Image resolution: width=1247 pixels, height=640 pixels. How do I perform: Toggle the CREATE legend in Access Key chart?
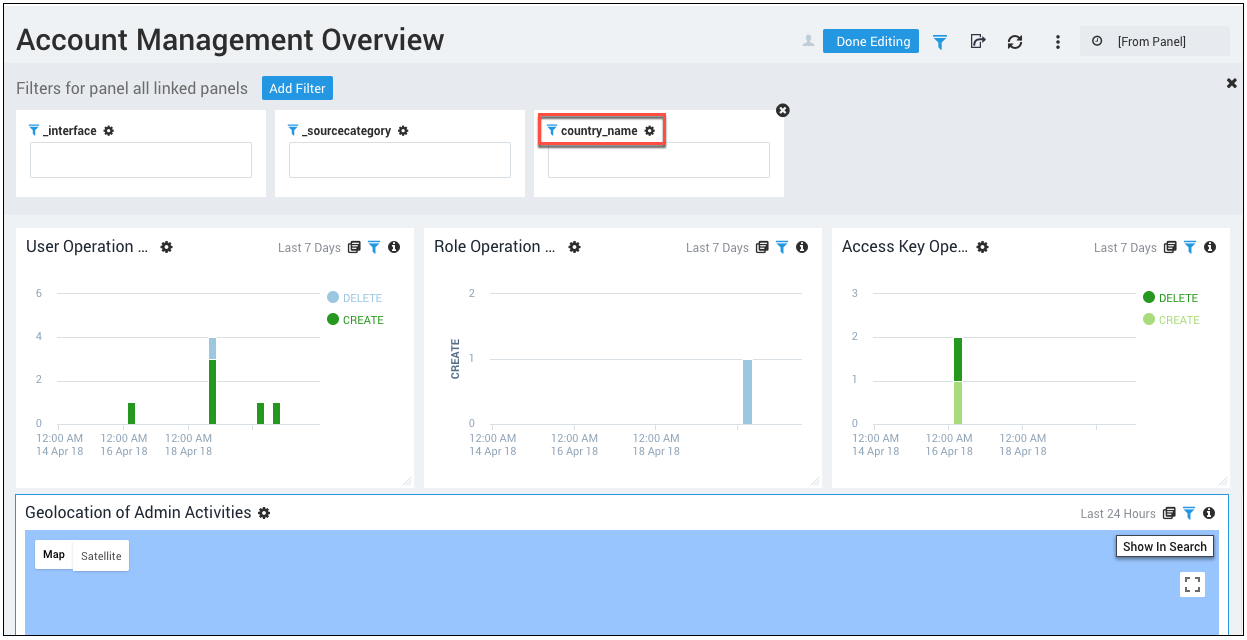1171,320
